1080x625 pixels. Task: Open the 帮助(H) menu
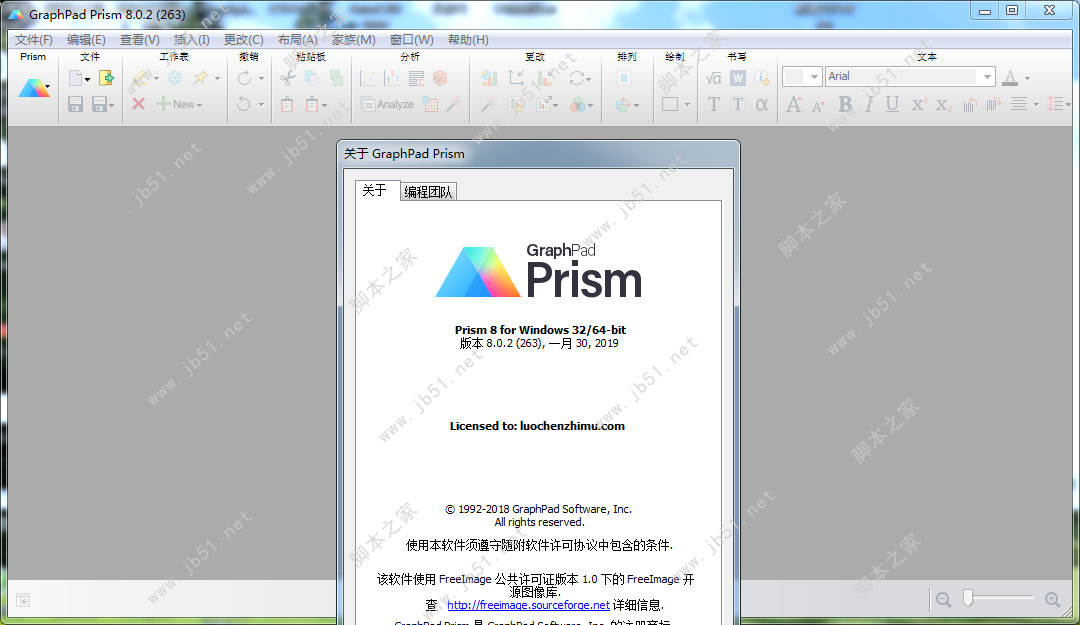click(468, 39)
